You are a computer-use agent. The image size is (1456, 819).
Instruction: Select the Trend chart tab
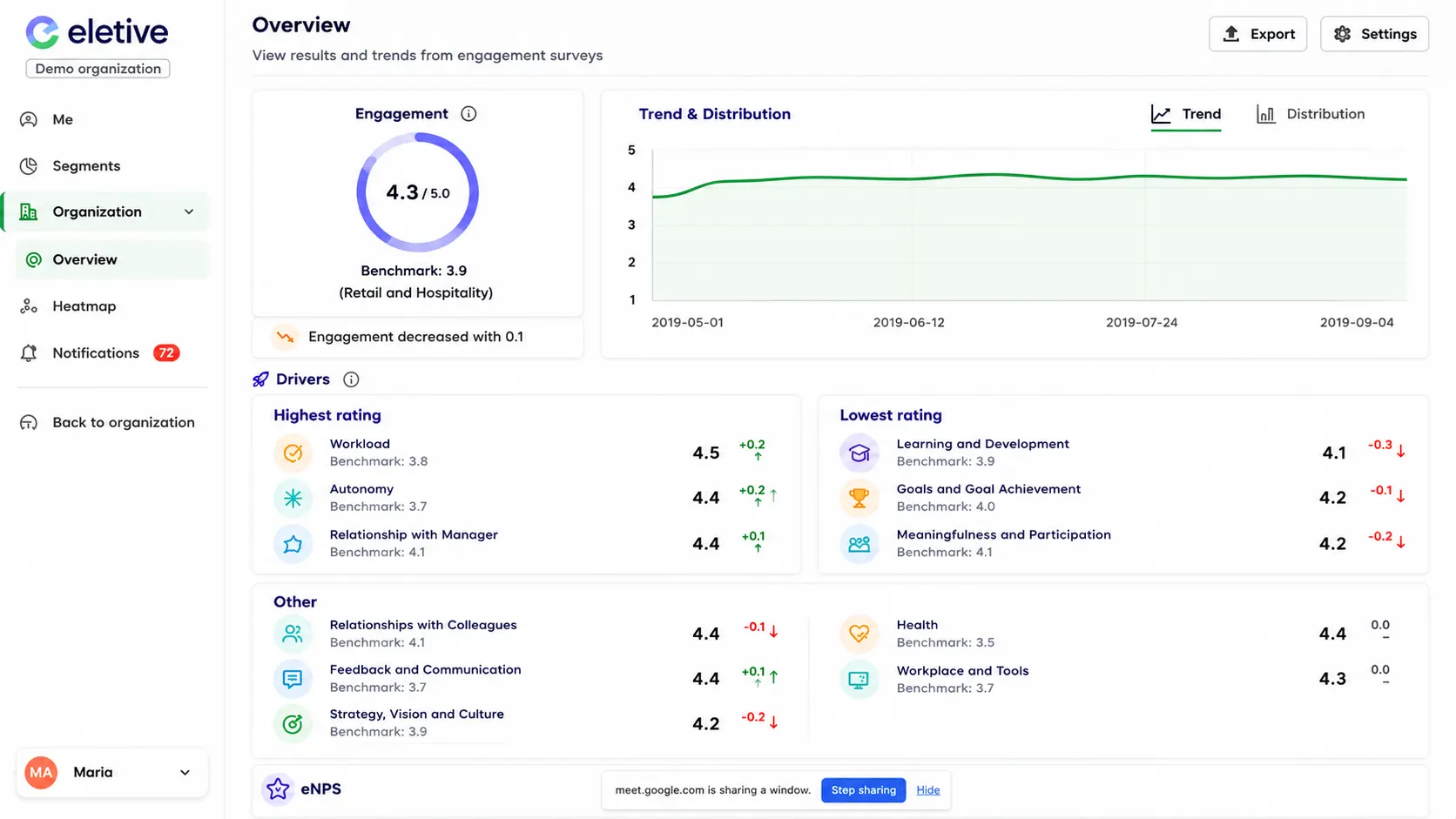pos(1186,114)
